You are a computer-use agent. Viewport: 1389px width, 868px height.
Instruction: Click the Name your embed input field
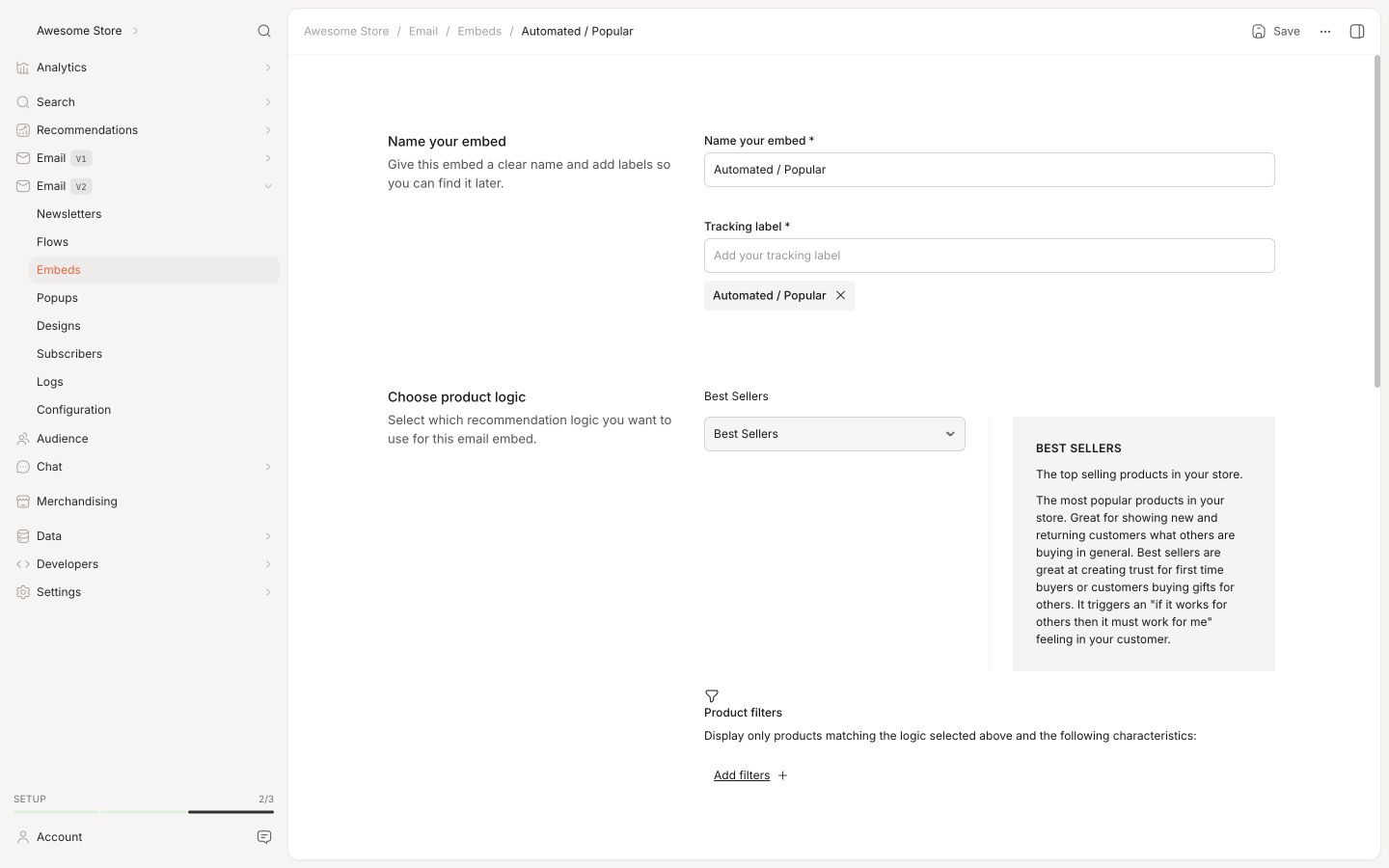989,170
